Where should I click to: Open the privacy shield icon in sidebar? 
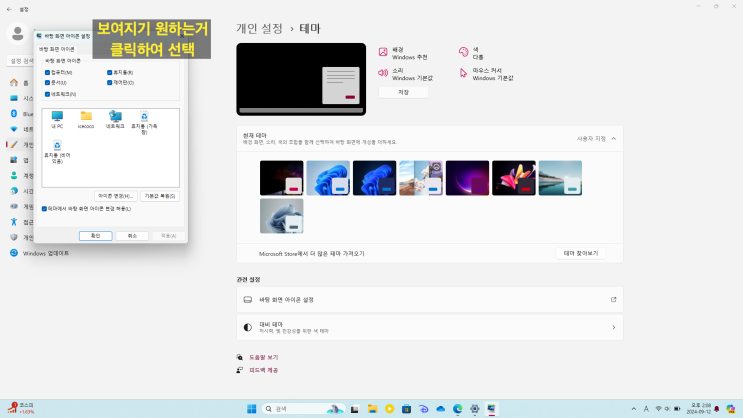[14, 237]
